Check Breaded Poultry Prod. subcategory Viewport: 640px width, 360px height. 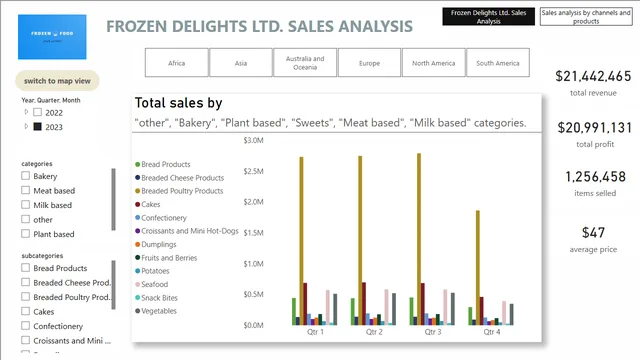tap(25, 297)
